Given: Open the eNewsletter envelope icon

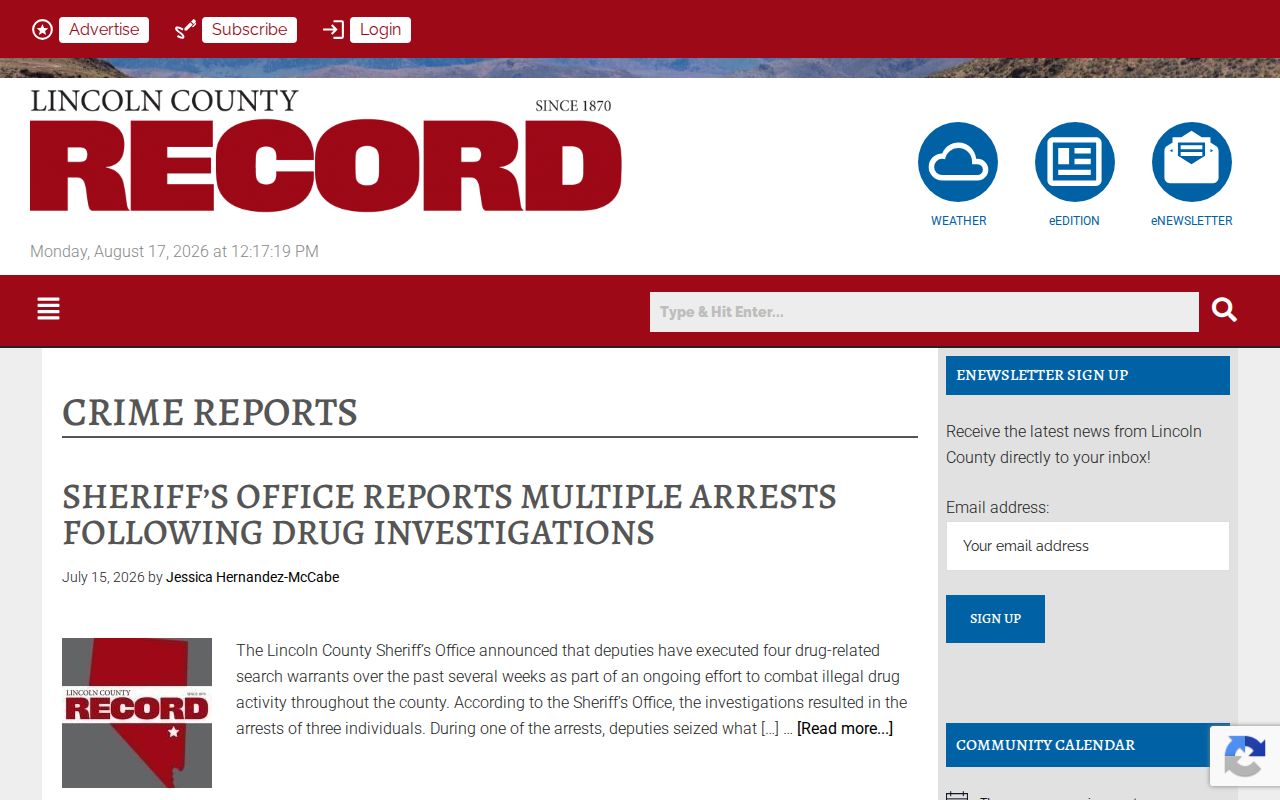Looking at the screenshot, I should click(1192, 162).
